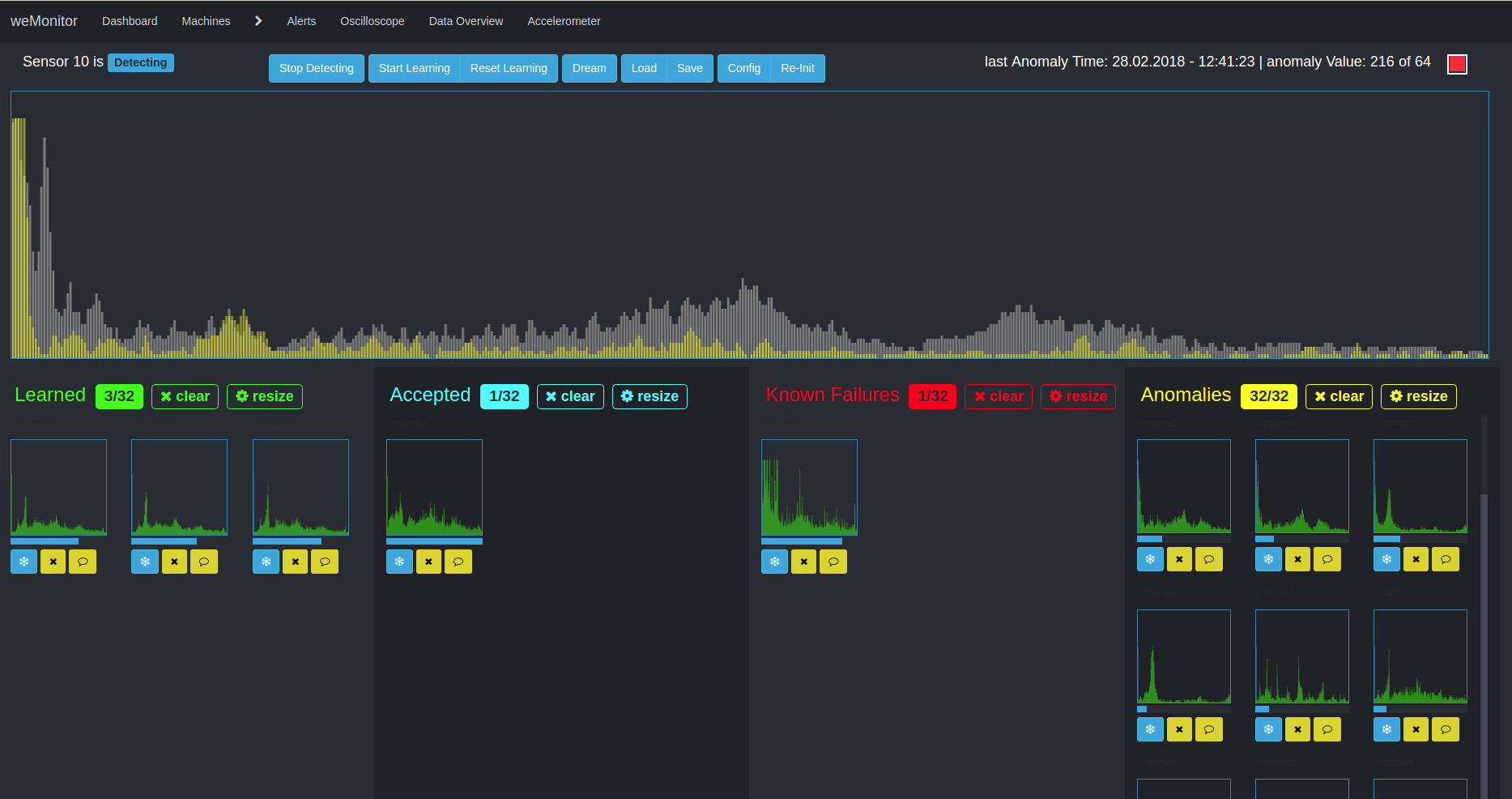Click the blue bar under first Learned thumbnail
Viewport: 1512px width, 799px height.
[45, 541]
